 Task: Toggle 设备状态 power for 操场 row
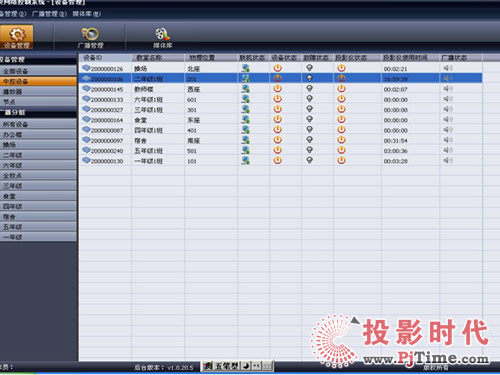(x=277, y=68)
